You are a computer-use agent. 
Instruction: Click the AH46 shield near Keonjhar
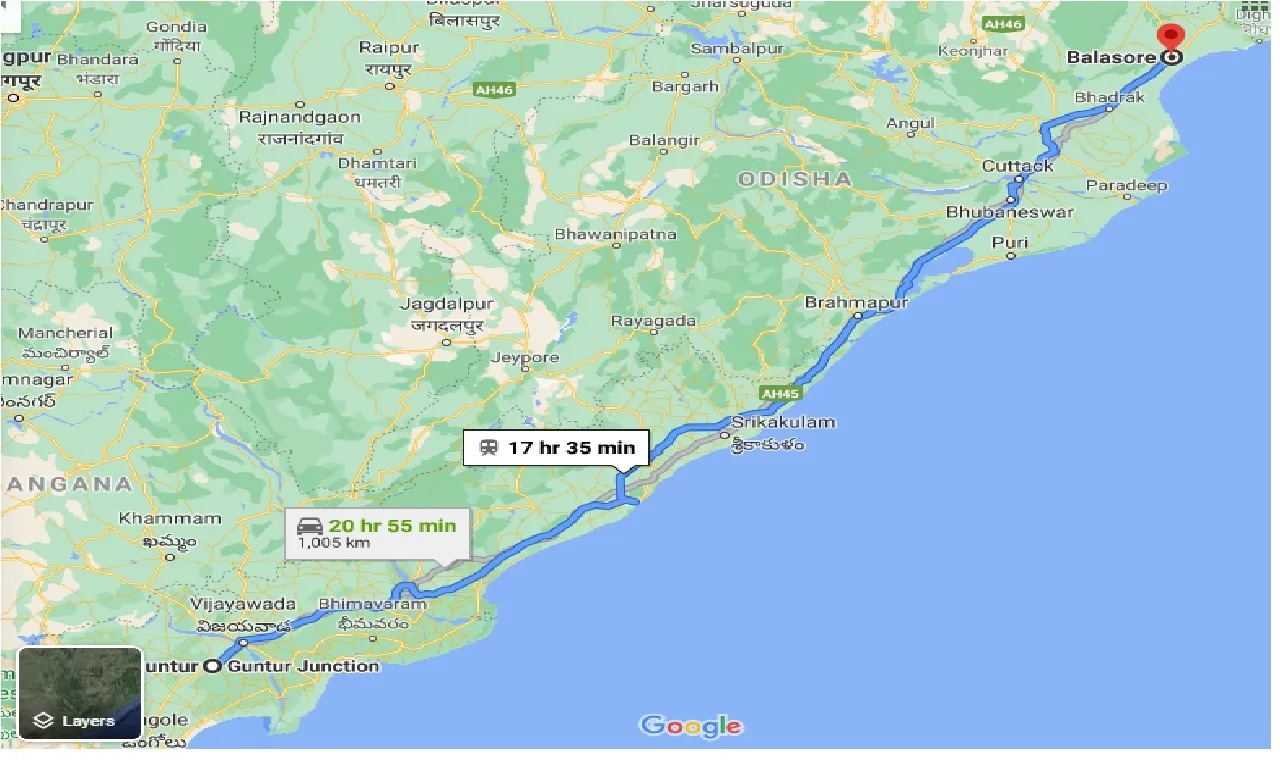pyautogui.click(x=1002, y=22)
